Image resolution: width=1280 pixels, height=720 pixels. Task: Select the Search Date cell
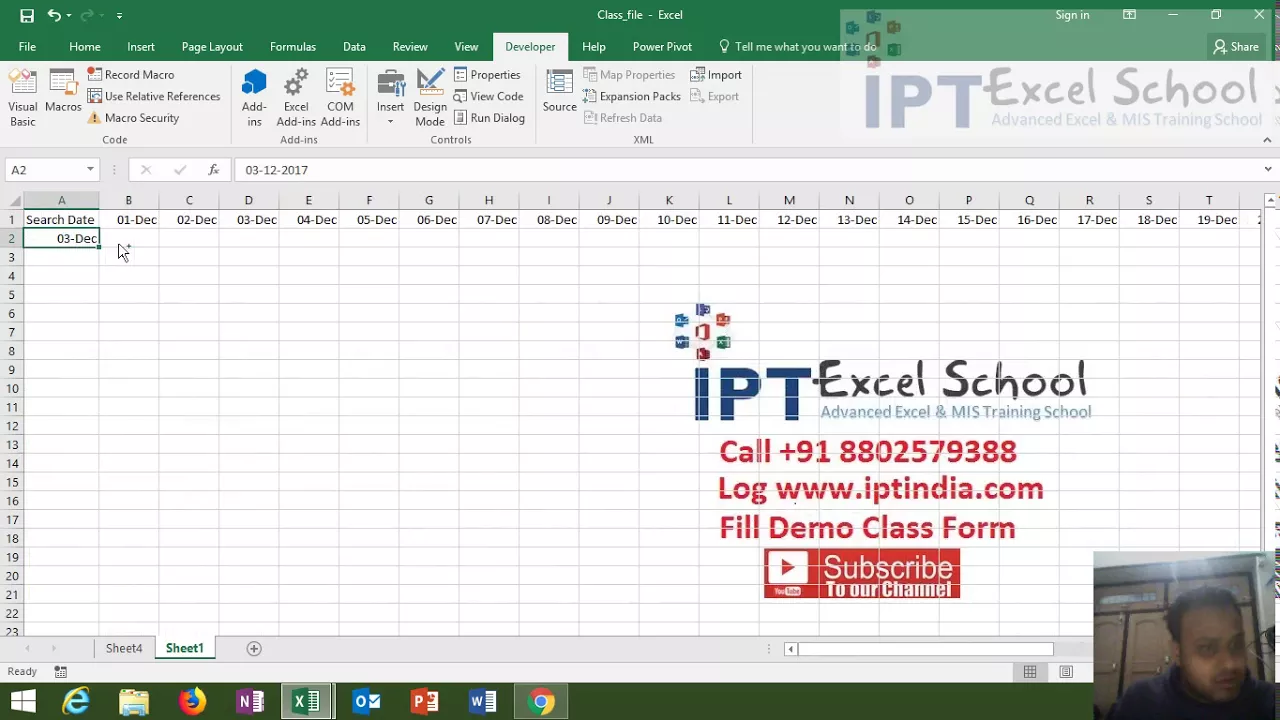point(61,219)
